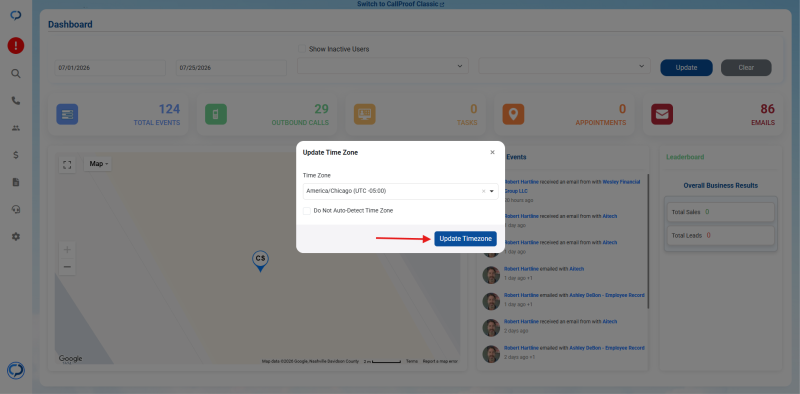Open the phone calls sidebar icon
The width and height of the screenshot is (800, 394).
[16, 101]
